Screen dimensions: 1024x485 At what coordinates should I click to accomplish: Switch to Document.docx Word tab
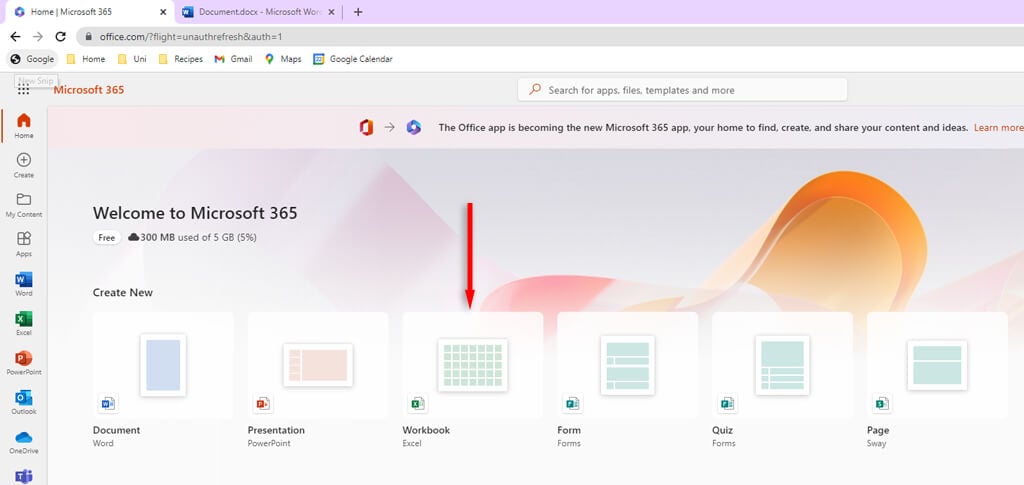258,12
